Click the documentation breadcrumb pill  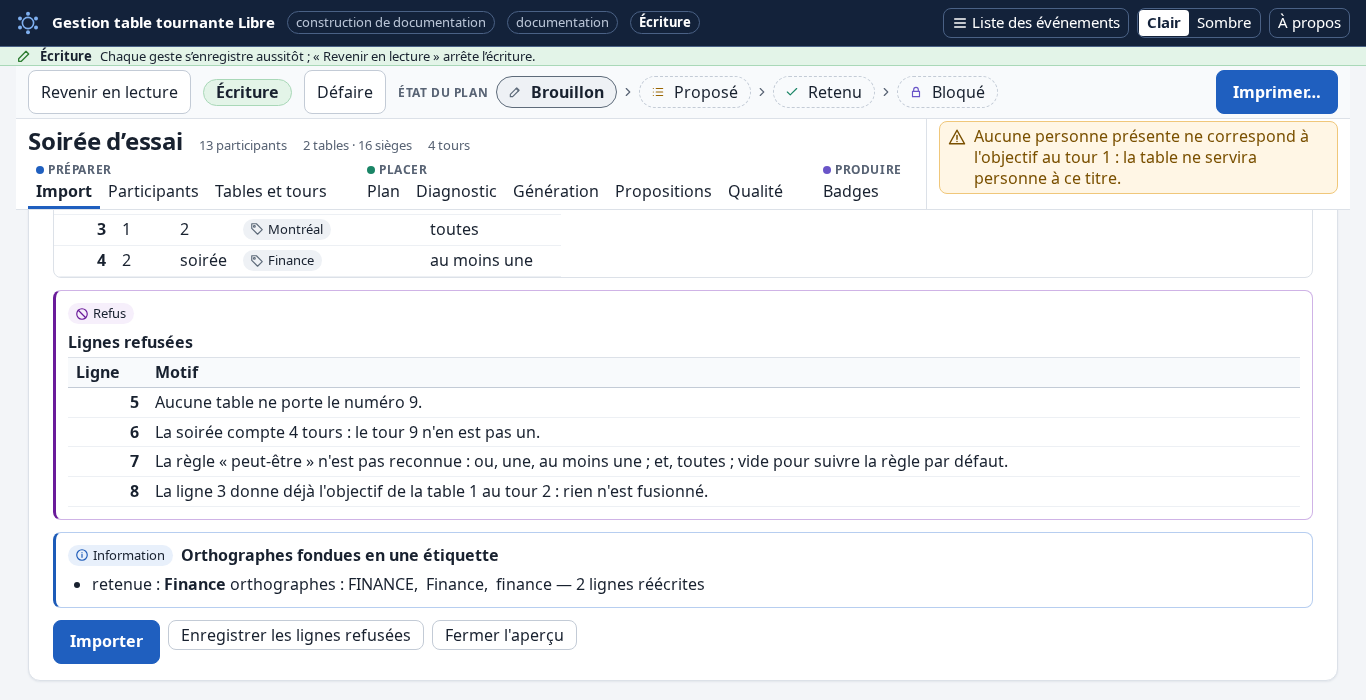562,22
